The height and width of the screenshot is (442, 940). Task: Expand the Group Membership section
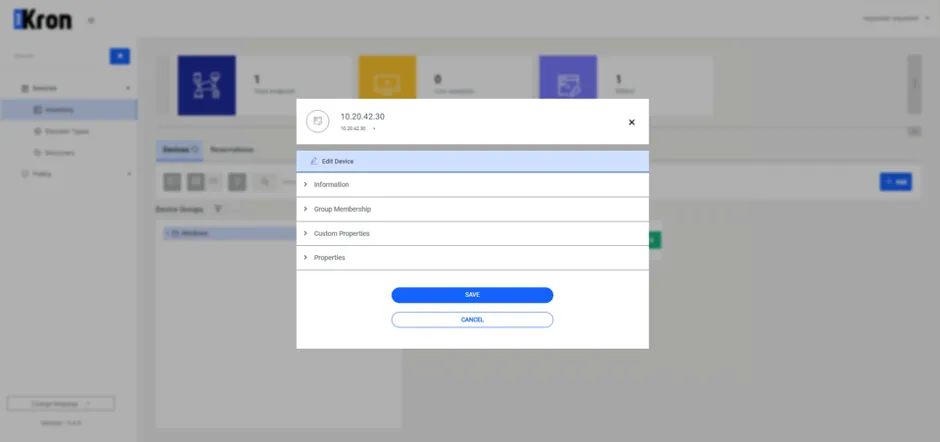tap(472, 209)
